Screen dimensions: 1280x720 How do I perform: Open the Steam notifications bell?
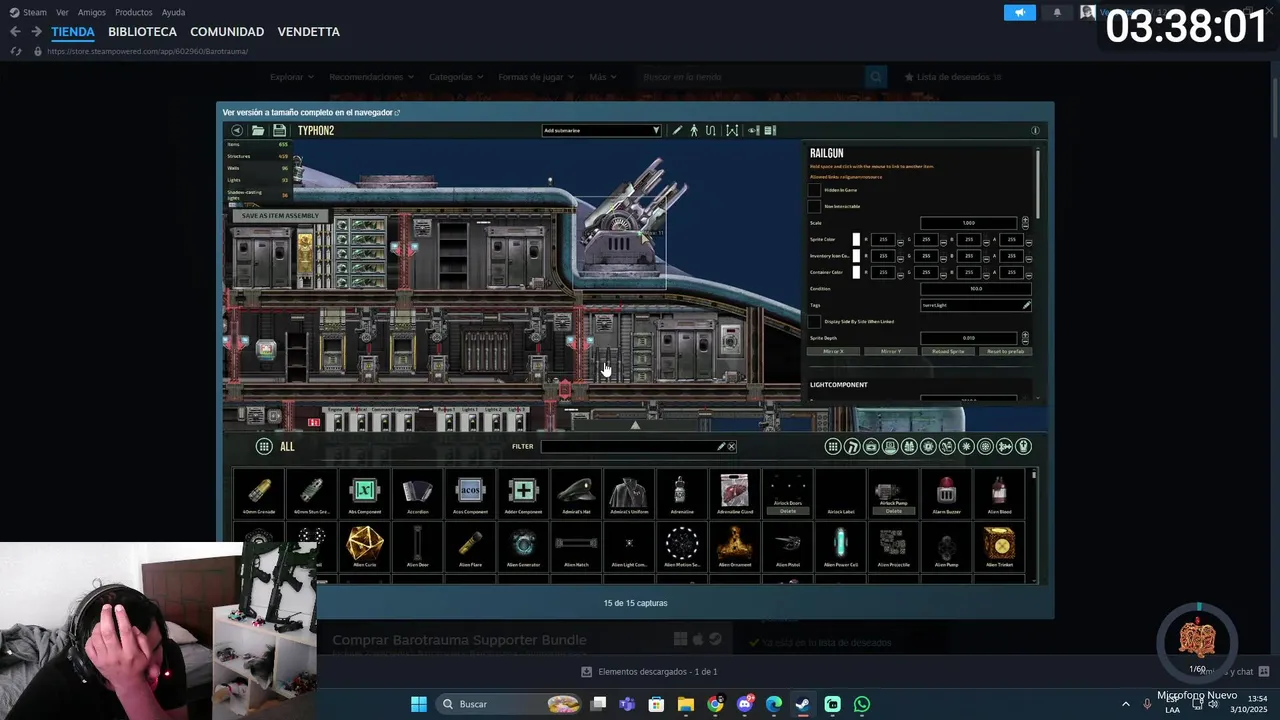coord(1057,13)
